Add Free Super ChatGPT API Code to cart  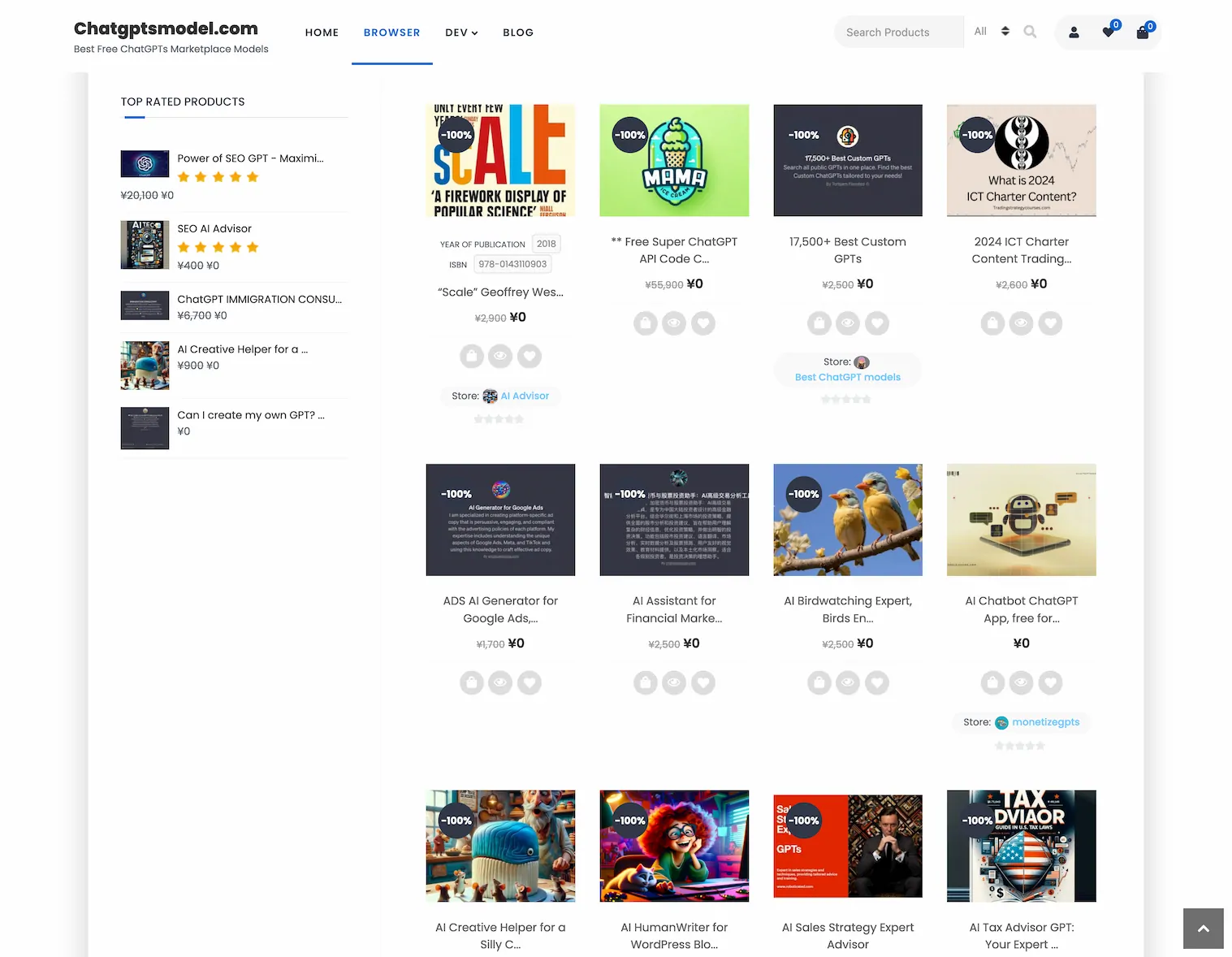(x=646, y=323)
